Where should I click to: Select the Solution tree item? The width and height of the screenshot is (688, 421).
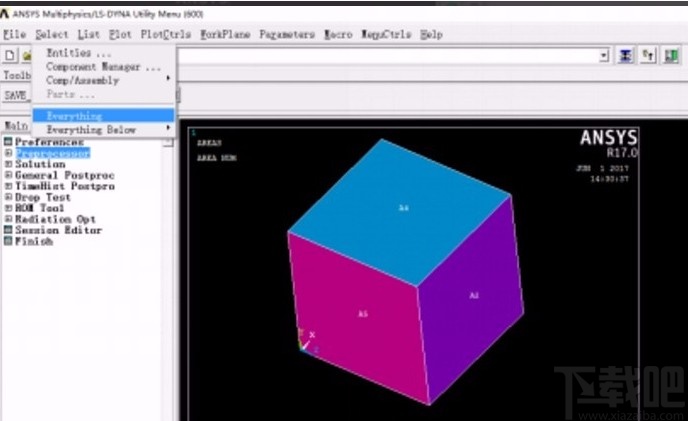[40, 164]
